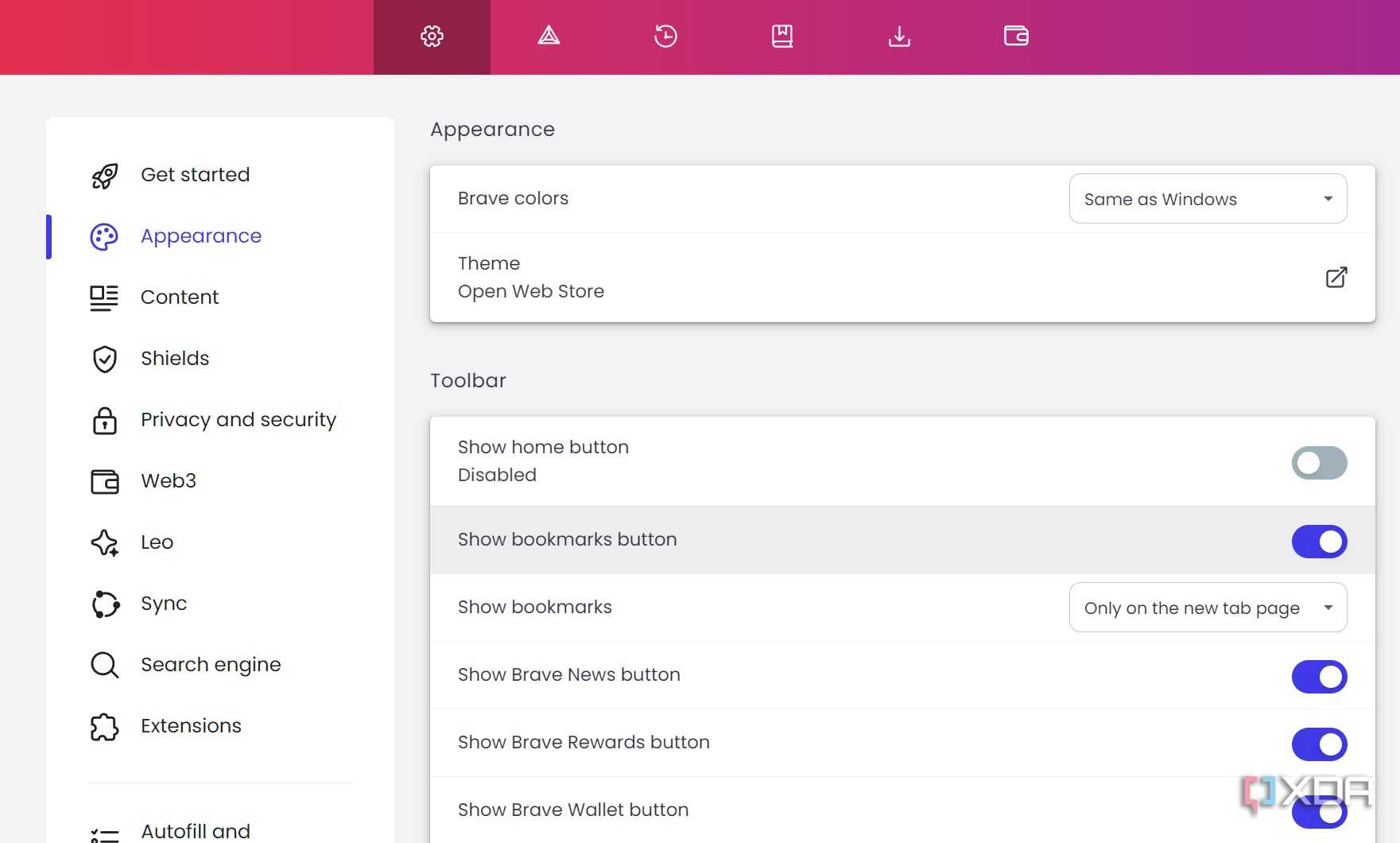
Task: Open the History clock icon in top bar
Action: [665, 36]
